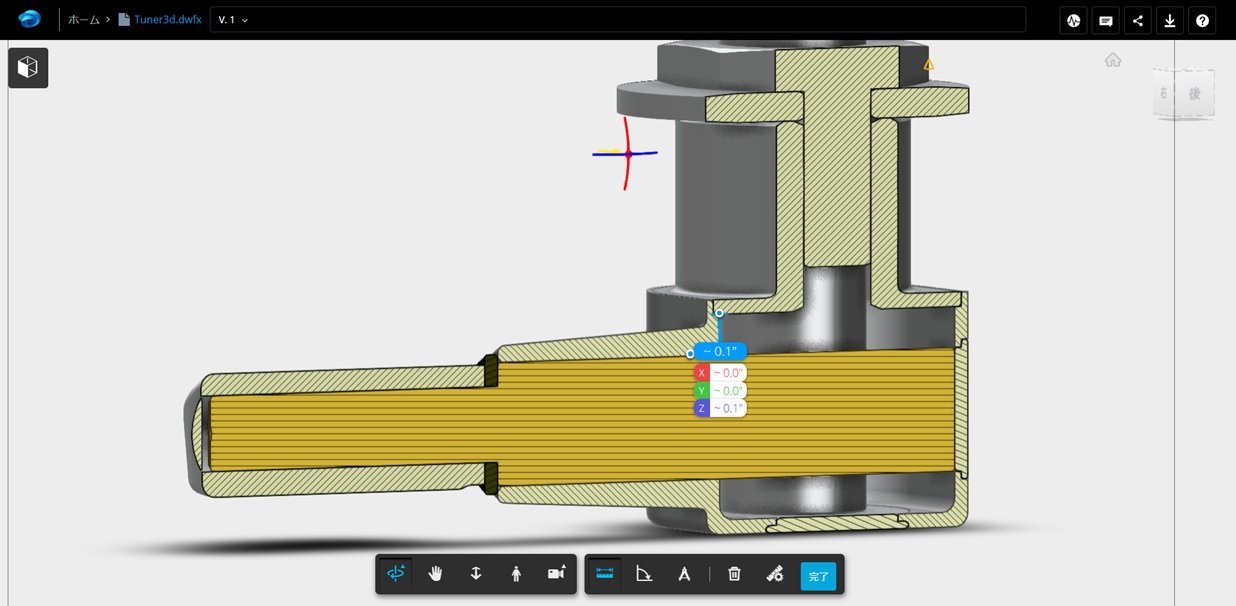1236x606 pixels.
Task: Select the Zoom dolly tool
Action: pyautogui.click(x=476, y=574)
